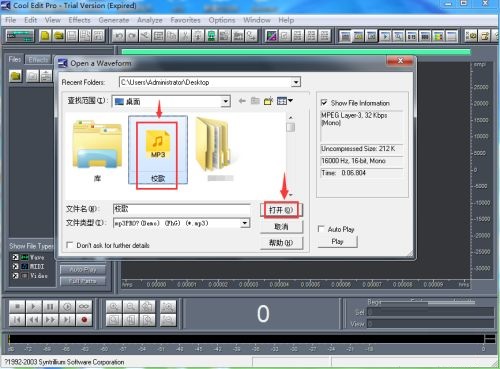The height and width of the screenshot is (369, 500).
Task: Switch to the Effects tab in left panel
Action: [x=38, y=60]
